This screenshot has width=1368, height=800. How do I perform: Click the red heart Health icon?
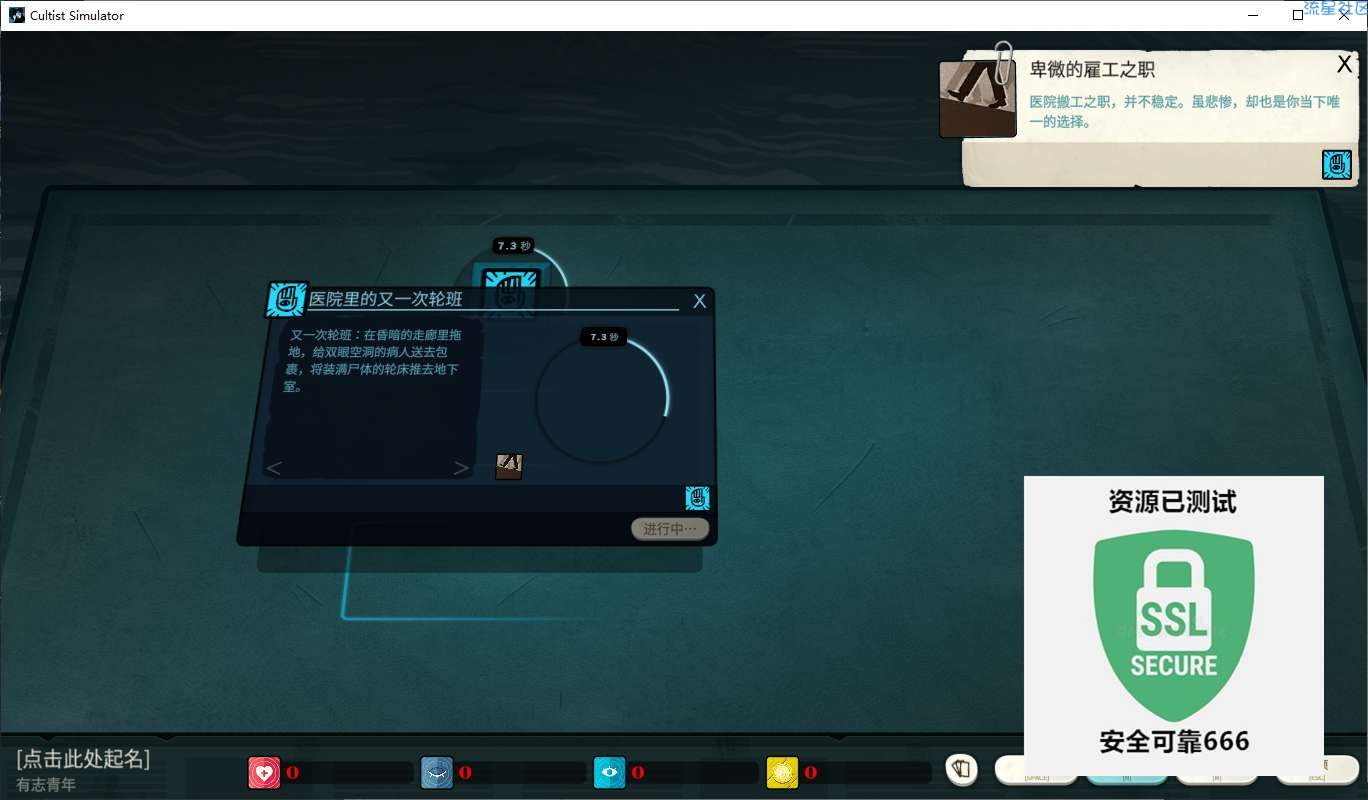[x=265, y=773]
